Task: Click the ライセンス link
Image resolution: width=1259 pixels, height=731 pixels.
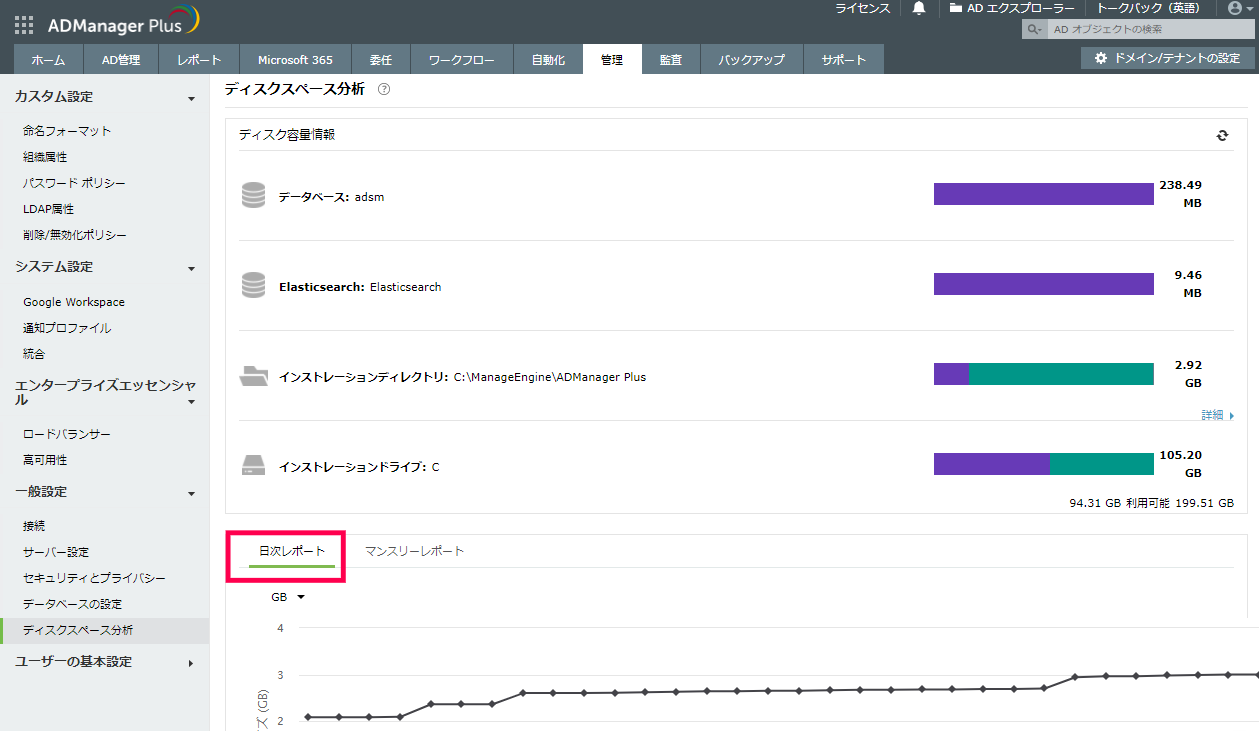Action: (862, 8)
